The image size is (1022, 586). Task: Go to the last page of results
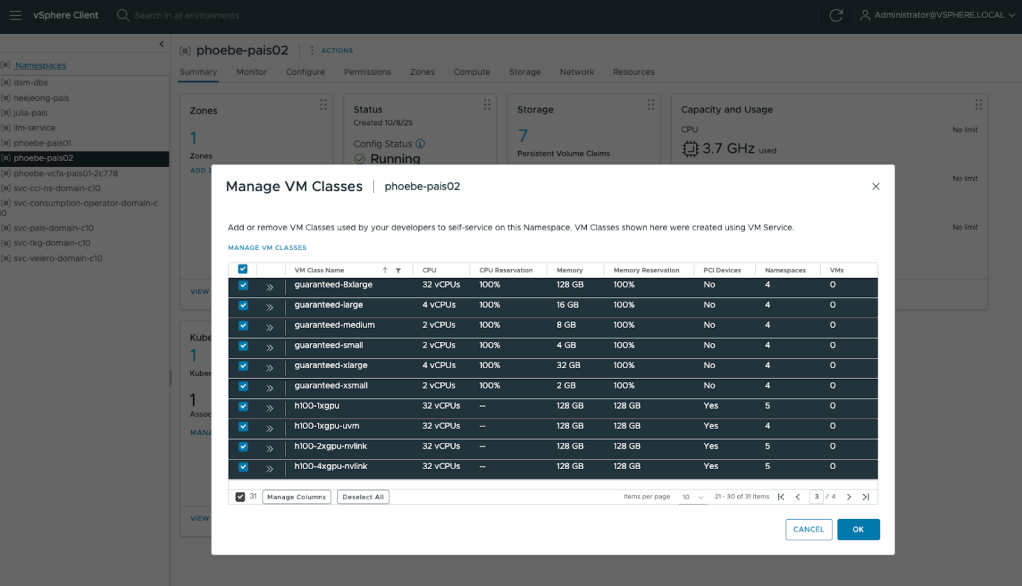[866, 497]
